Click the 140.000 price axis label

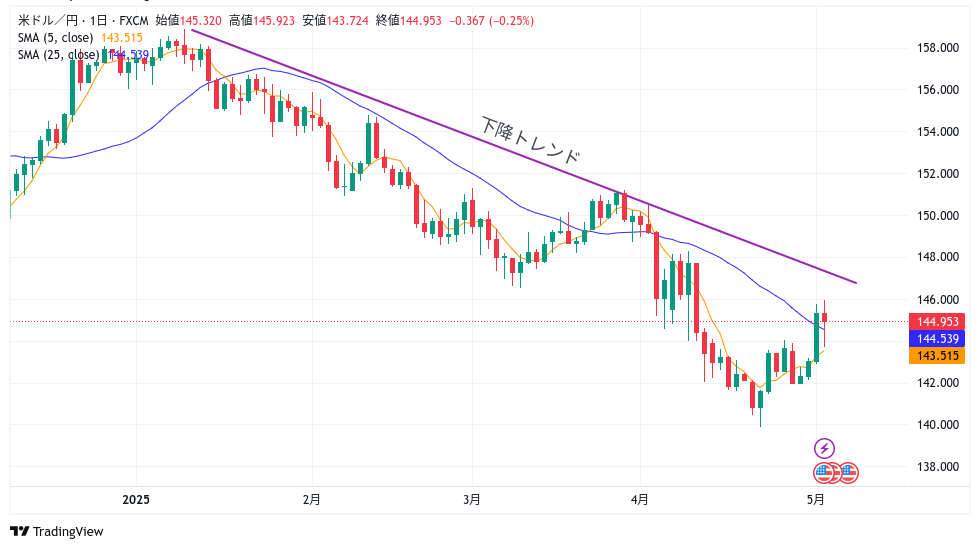[938, 425]
